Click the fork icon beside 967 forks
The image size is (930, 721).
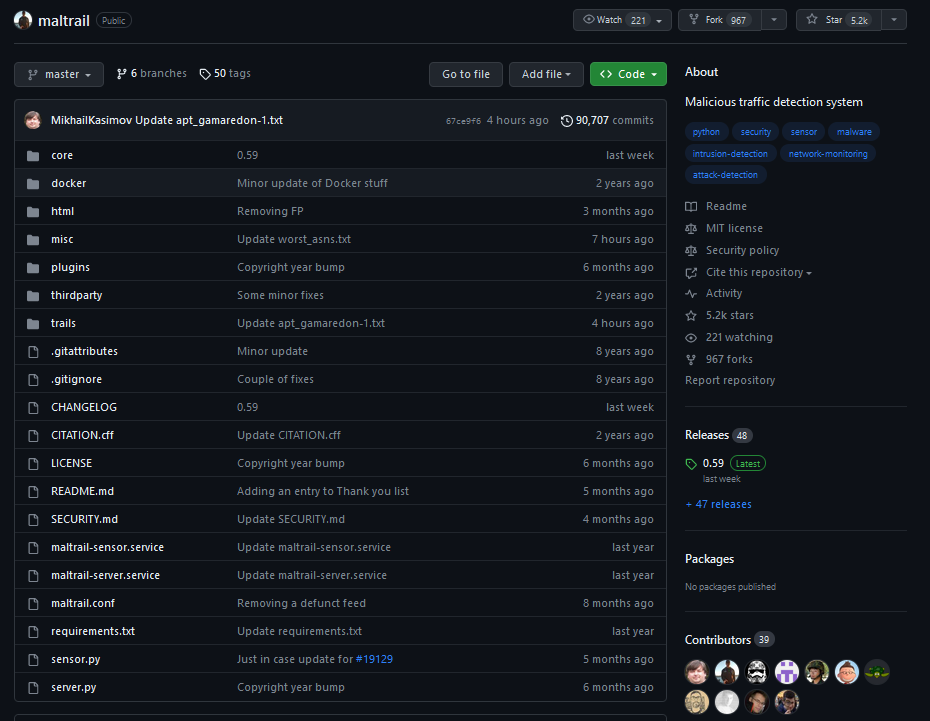[x=691, y=359]
